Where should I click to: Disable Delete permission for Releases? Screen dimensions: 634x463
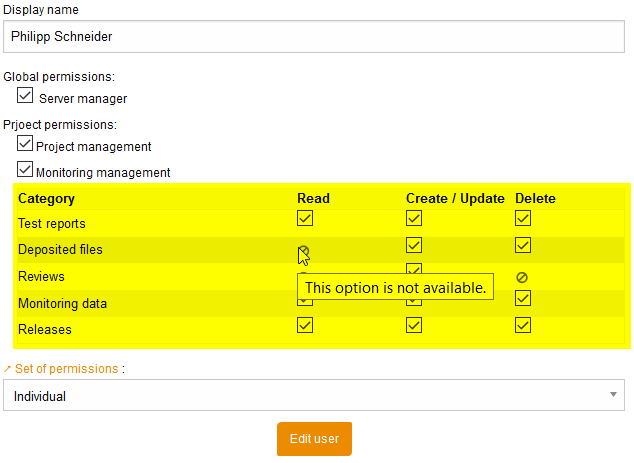tap(523, 324)
